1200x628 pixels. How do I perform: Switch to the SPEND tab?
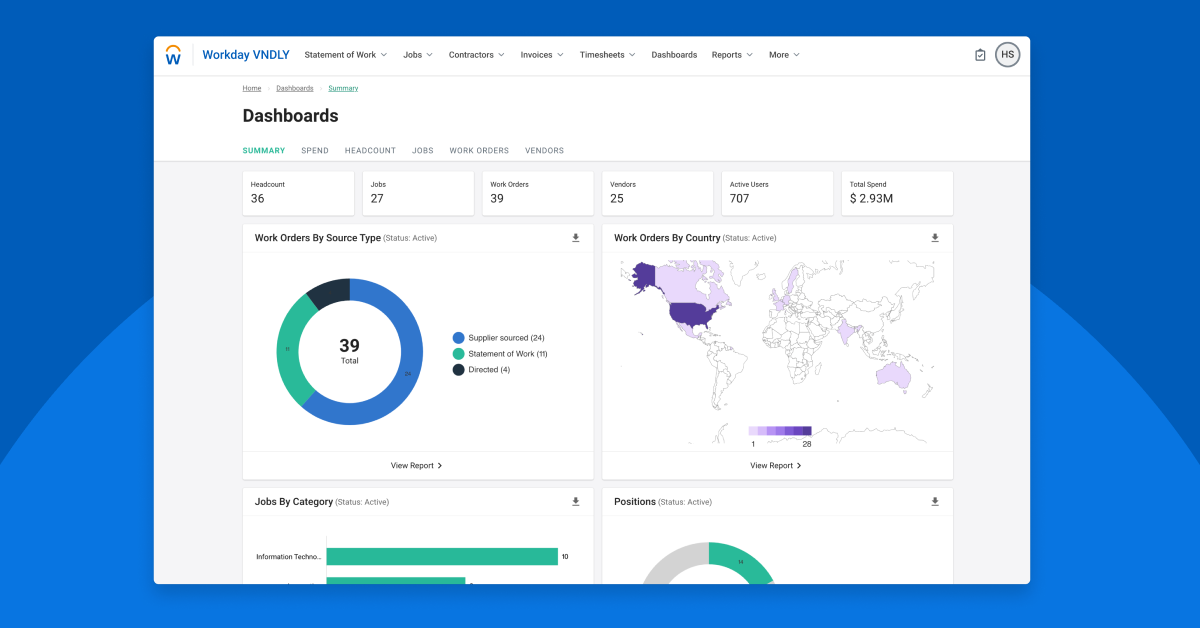tap(315, 150)
